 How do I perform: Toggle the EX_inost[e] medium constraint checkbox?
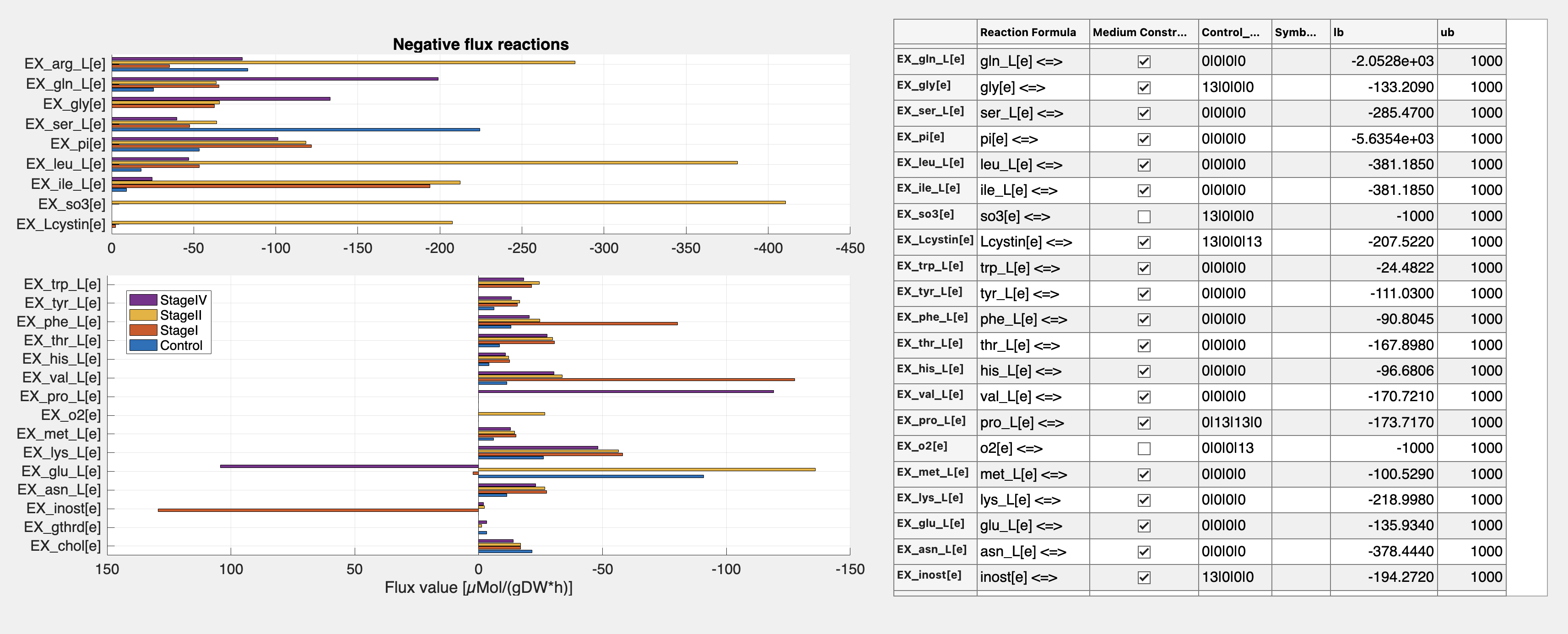click(x=1144, y=577)
